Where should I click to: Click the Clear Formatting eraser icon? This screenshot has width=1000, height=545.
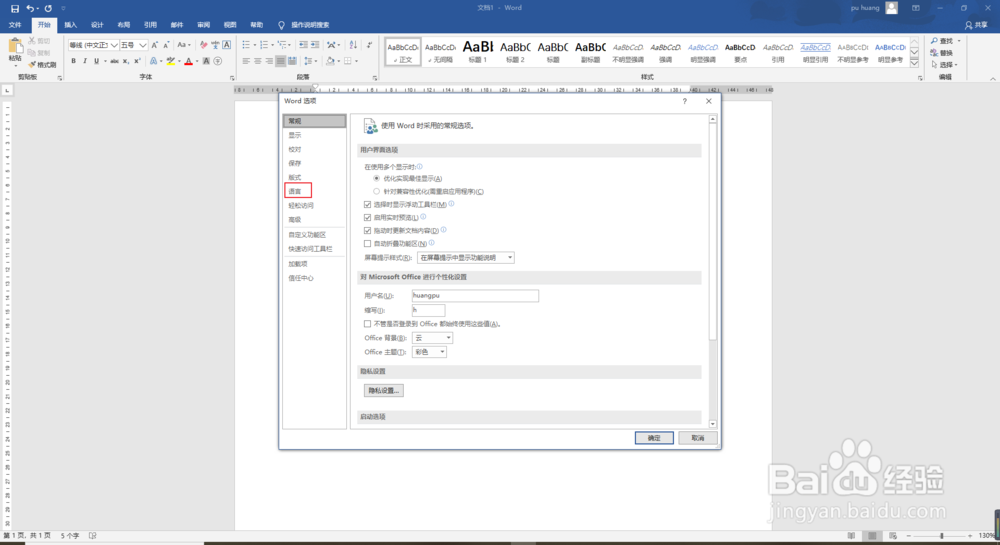[203, 45]
